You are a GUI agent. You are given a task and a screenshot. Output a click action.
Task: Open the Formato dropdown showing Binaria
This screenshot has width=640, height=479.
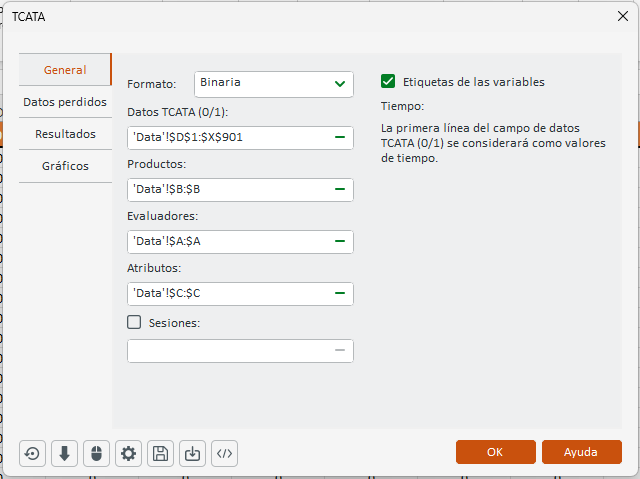274,84
